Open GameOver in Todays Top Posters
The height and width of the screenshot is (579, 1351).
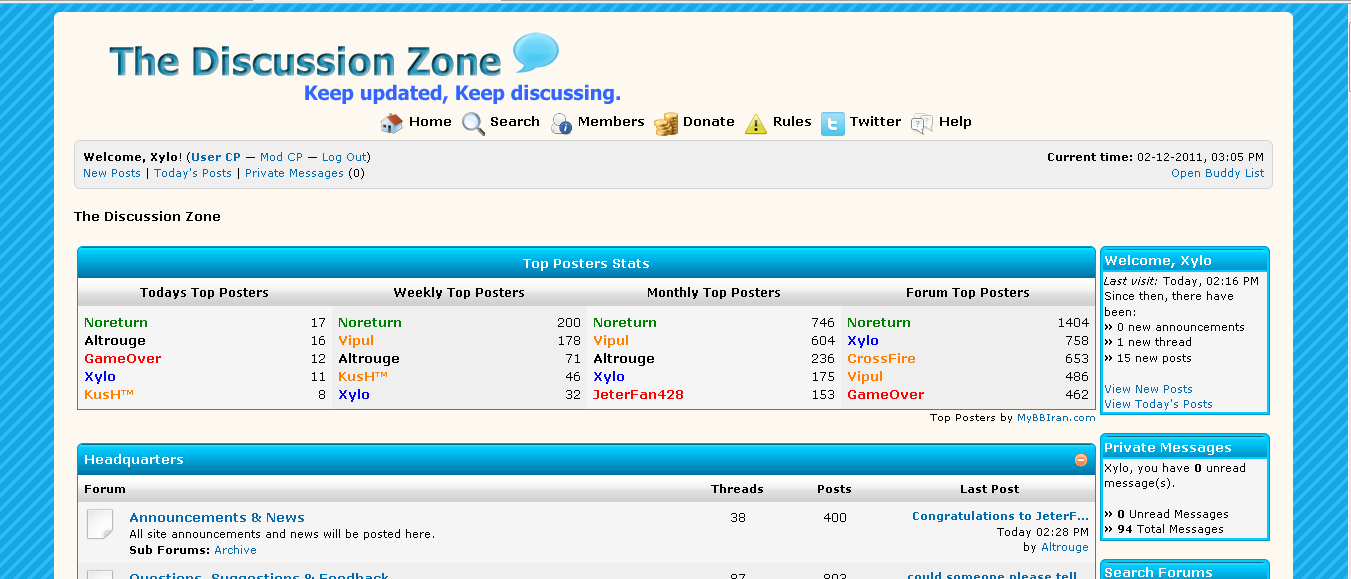(122, 359)
